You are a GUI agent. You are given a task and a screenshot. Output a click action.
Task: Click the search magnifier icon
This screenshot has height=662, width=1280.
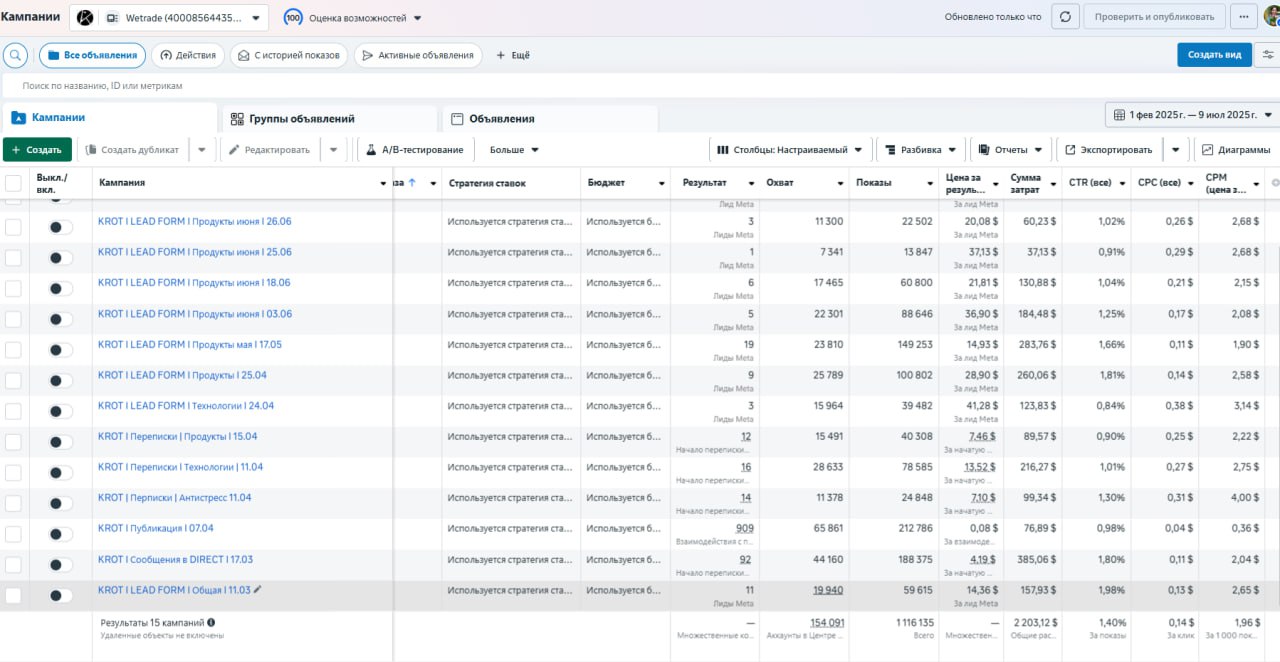click(16, 55)
